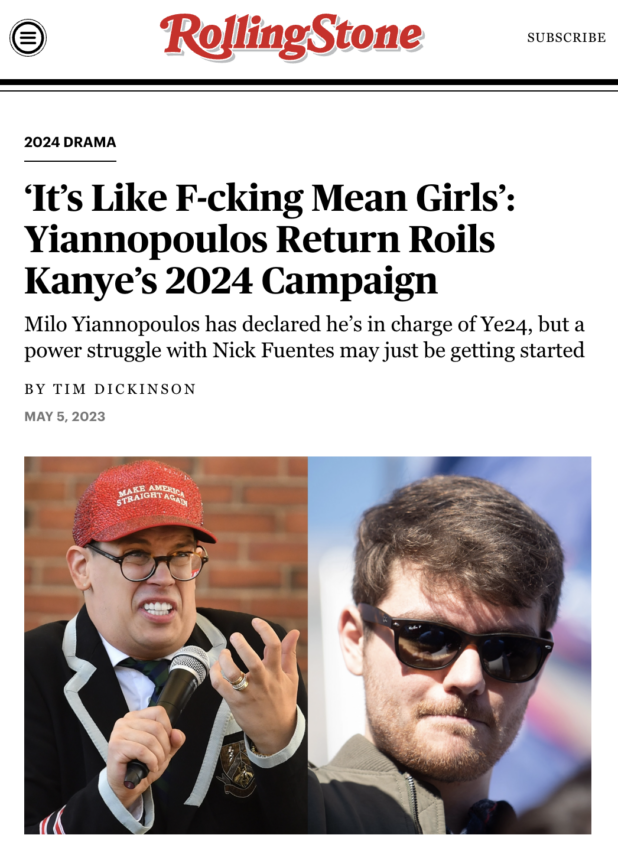618x848 pixels.
Task: Click the Subscribe link
Action: pyautogui.click(x=566, y=38)
